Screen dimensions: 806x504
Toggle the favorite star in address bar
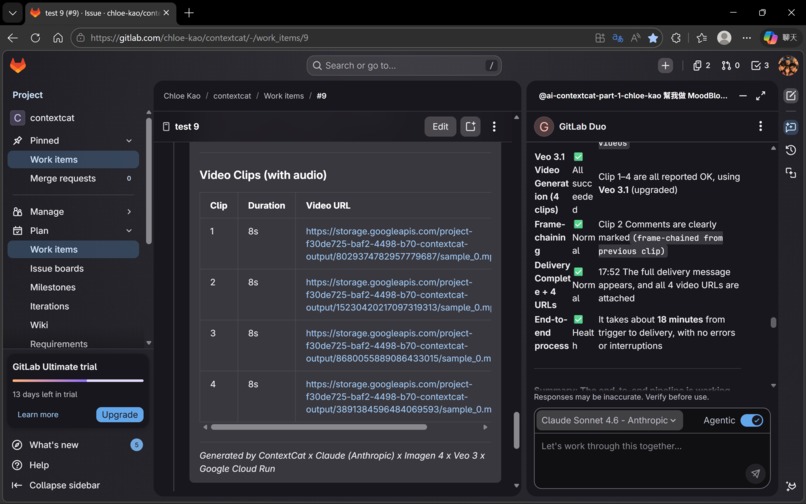[653, 38]
